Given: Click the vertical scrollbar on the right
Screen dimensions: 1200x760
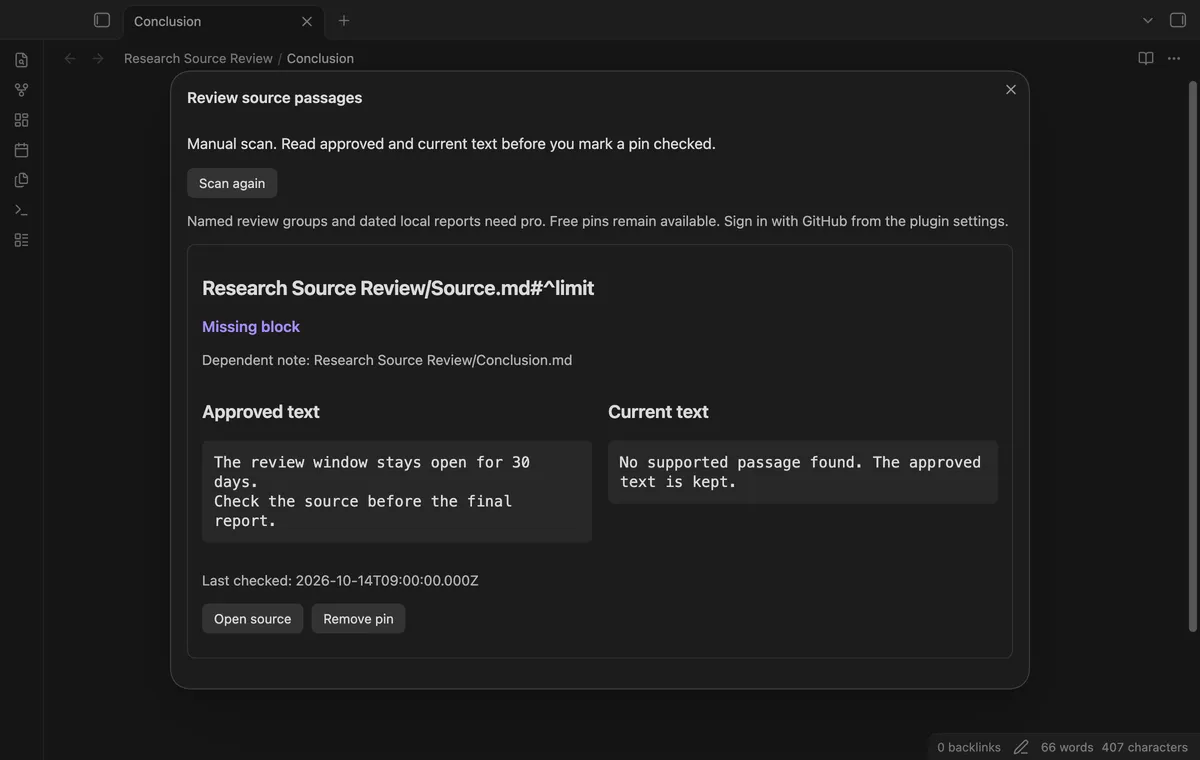Looking at the screenshot, I should (1192, 355).
